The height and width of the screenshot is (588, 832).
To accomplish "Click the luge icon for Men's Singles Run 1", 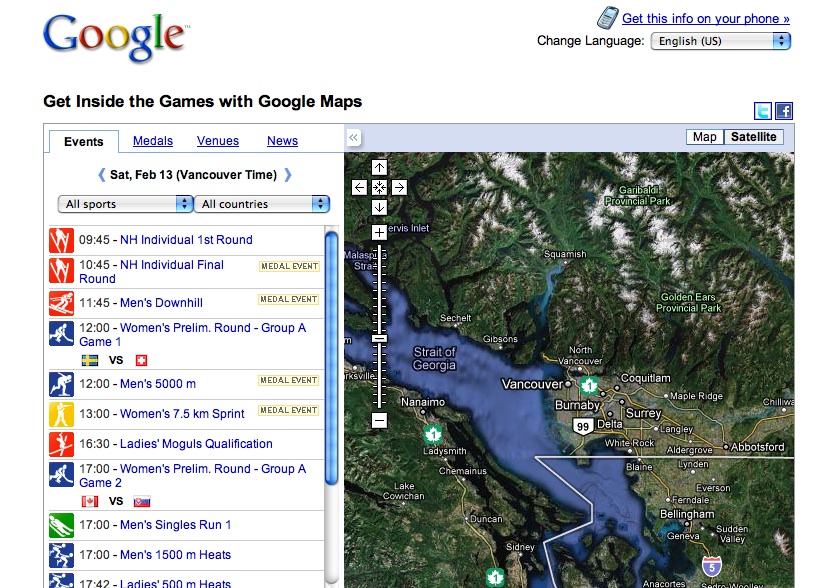I will click(x=61, y=525).
